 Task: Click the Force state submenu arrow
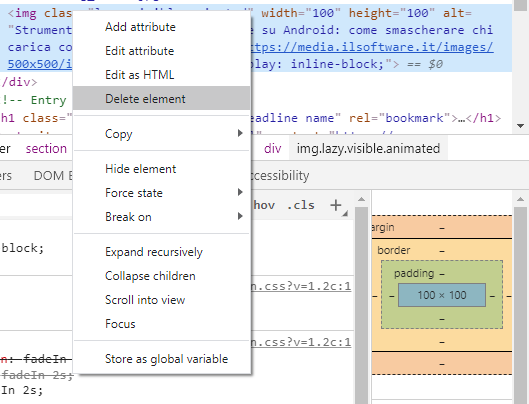click(240, 192)
